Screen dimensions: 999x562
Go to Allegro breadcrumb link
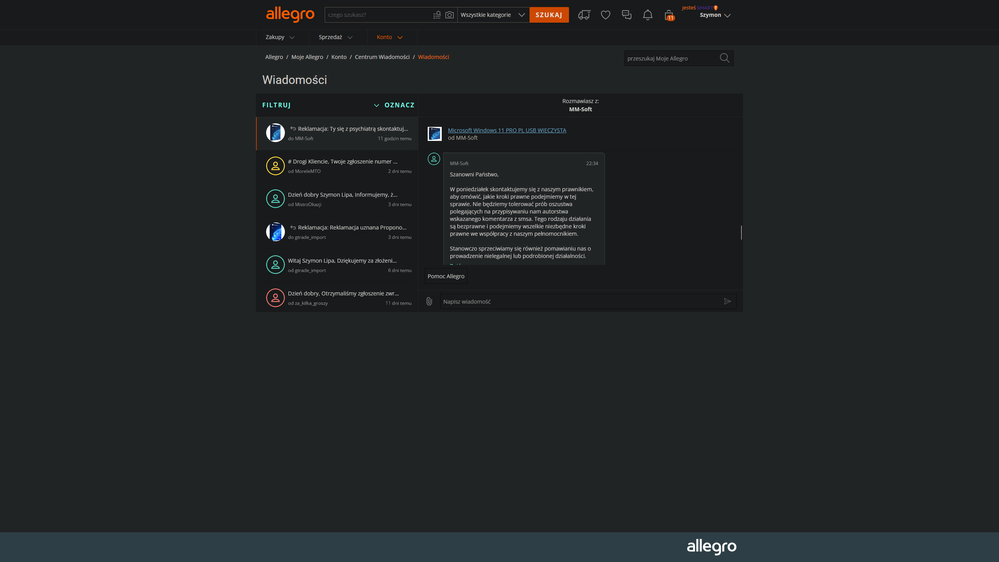coord(274,57)
